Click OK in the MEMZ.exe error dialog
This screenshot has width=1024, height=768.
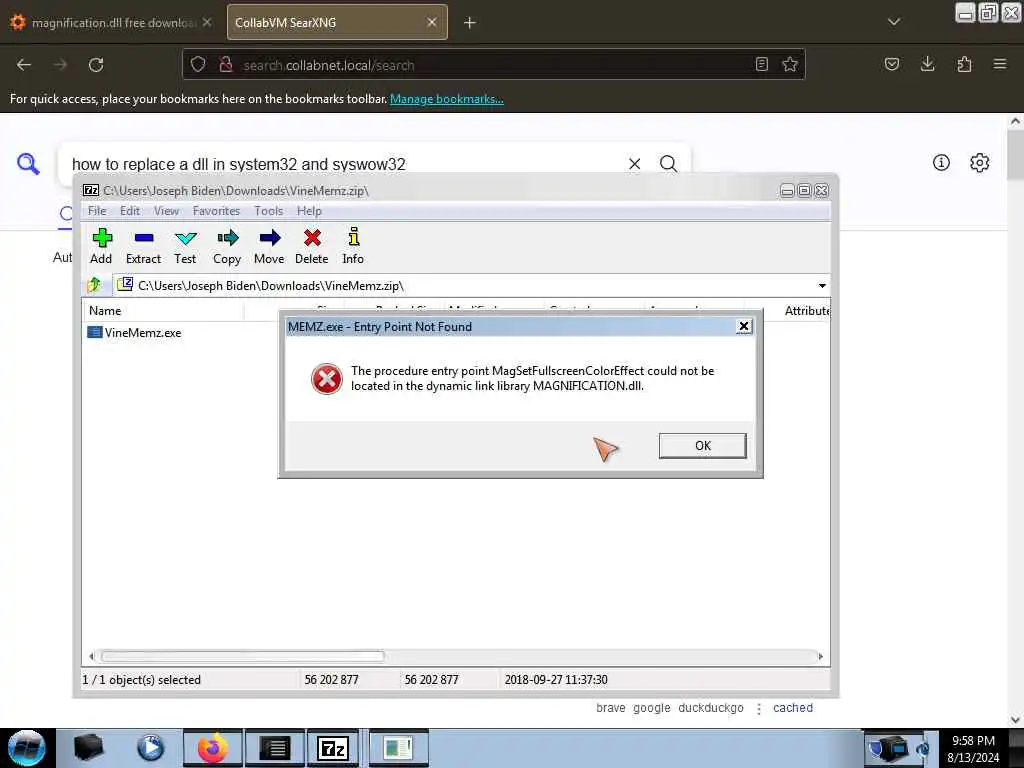(x=703, y=445)
